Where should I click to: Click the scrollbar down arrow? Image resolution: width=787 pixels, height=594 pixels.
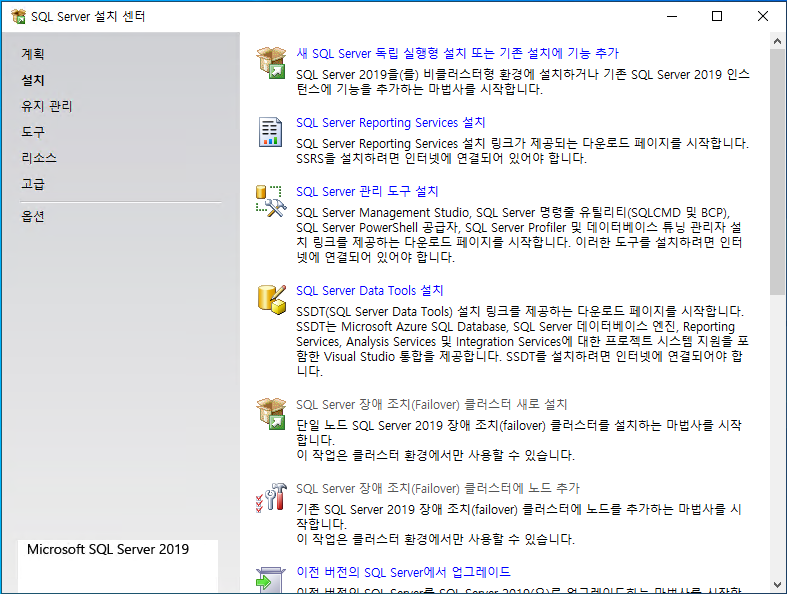pos(777,585)
